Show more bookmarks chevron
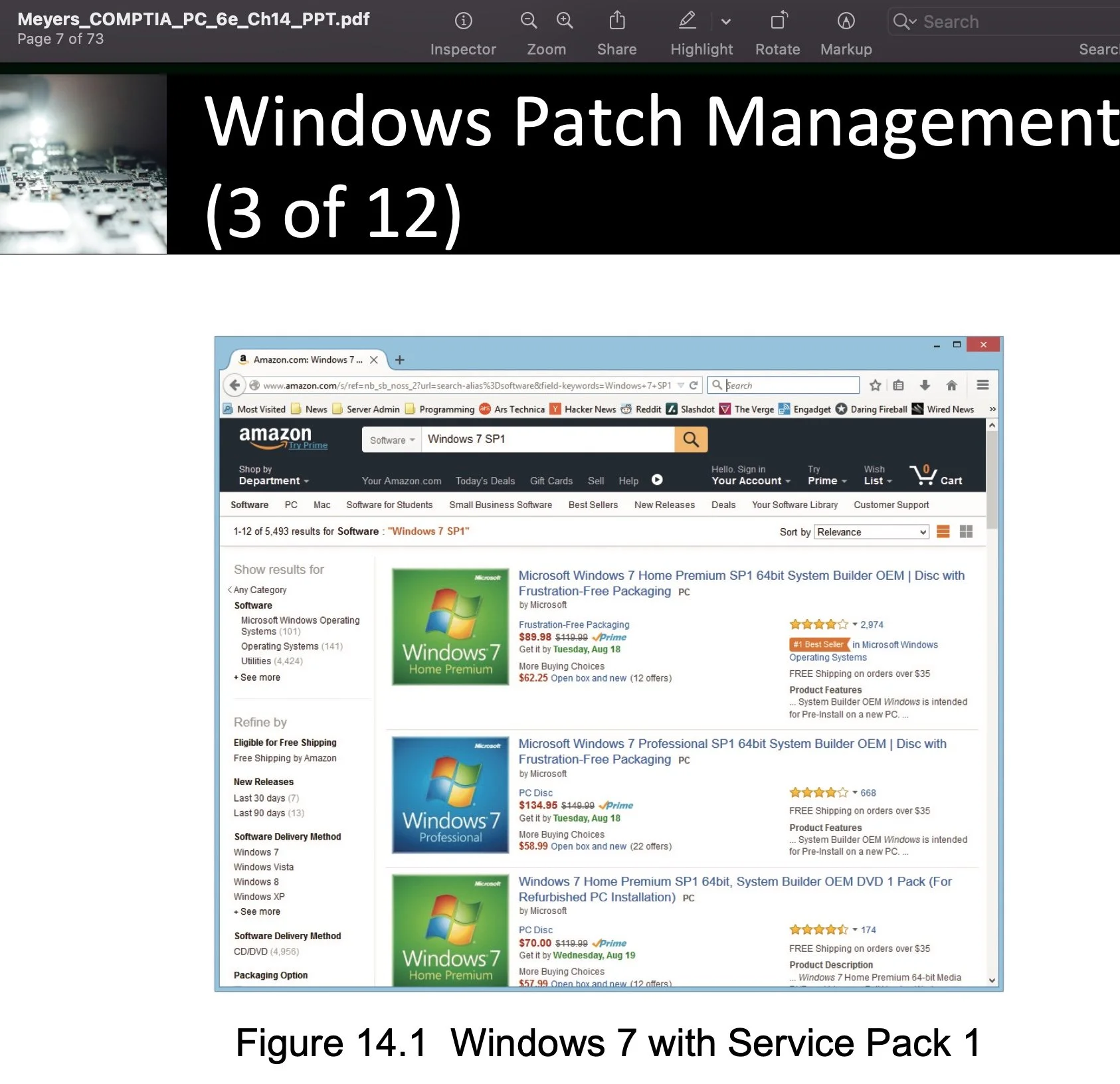Viewport: 1120px width, 1084px height. pyautogui.click(x=992, y=409)
